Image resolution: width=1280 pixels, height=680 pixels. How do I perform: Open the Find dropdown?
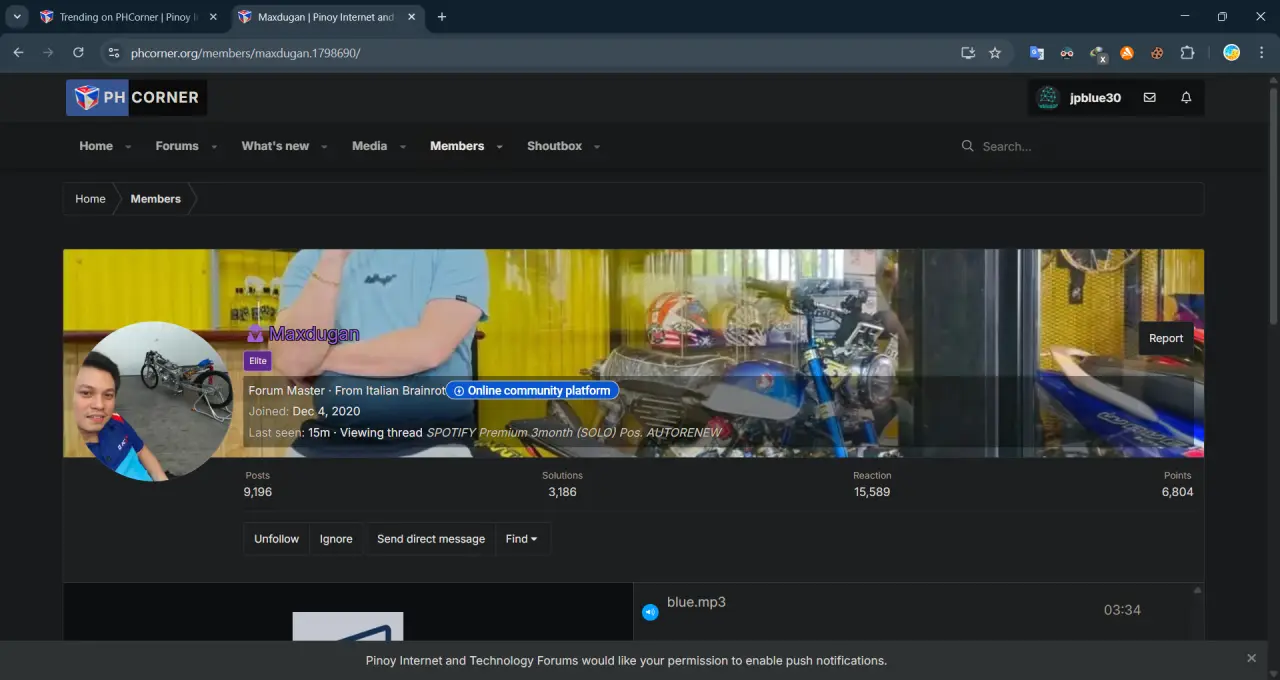(x=522, y=539)
